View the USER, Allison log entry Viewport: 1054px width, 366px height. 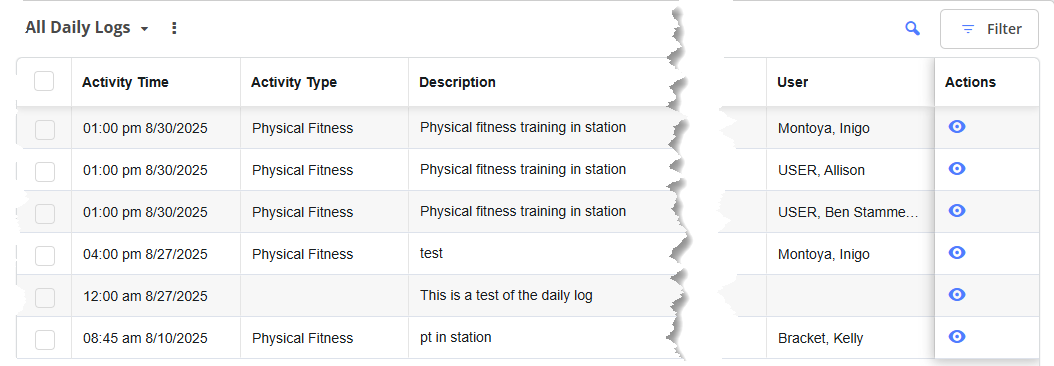957,168
